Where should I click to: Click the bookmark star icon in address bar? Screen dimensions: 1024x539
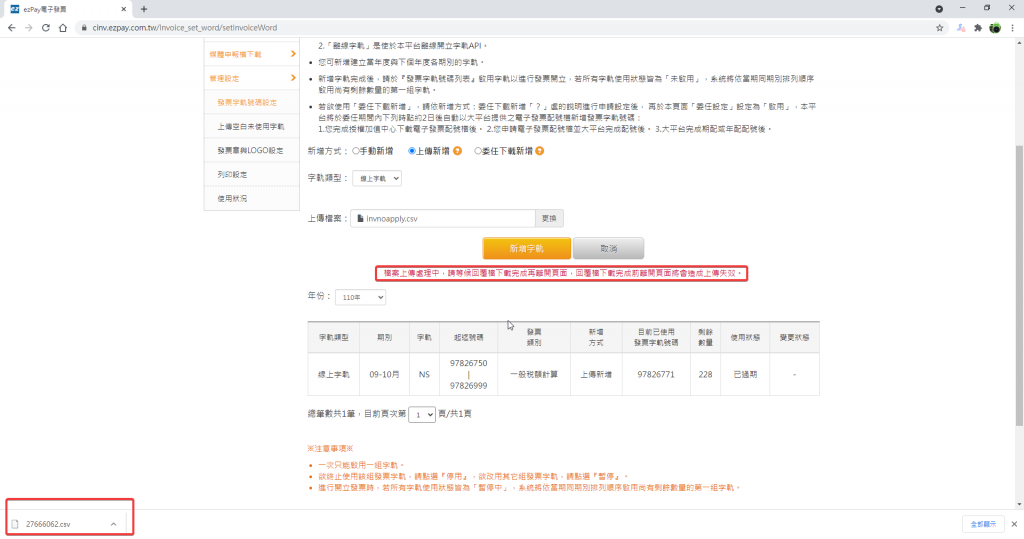point(940,28)
